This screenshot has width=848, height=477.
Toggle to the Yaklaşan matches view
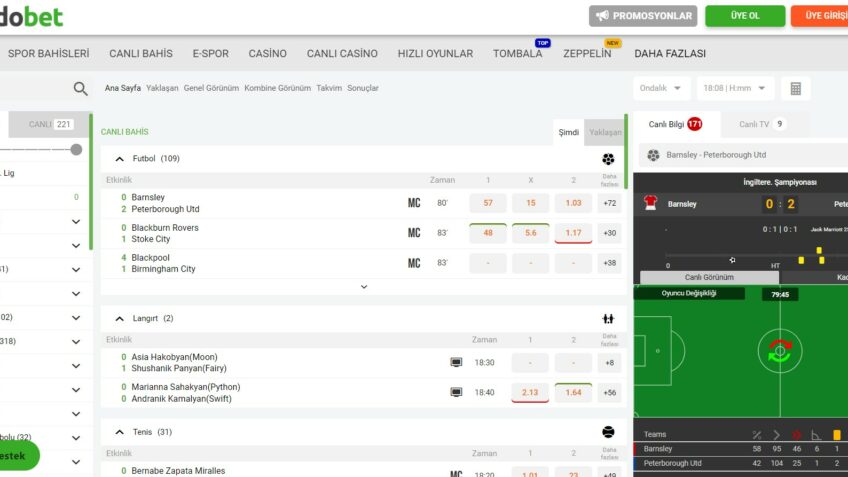point(604,132)
